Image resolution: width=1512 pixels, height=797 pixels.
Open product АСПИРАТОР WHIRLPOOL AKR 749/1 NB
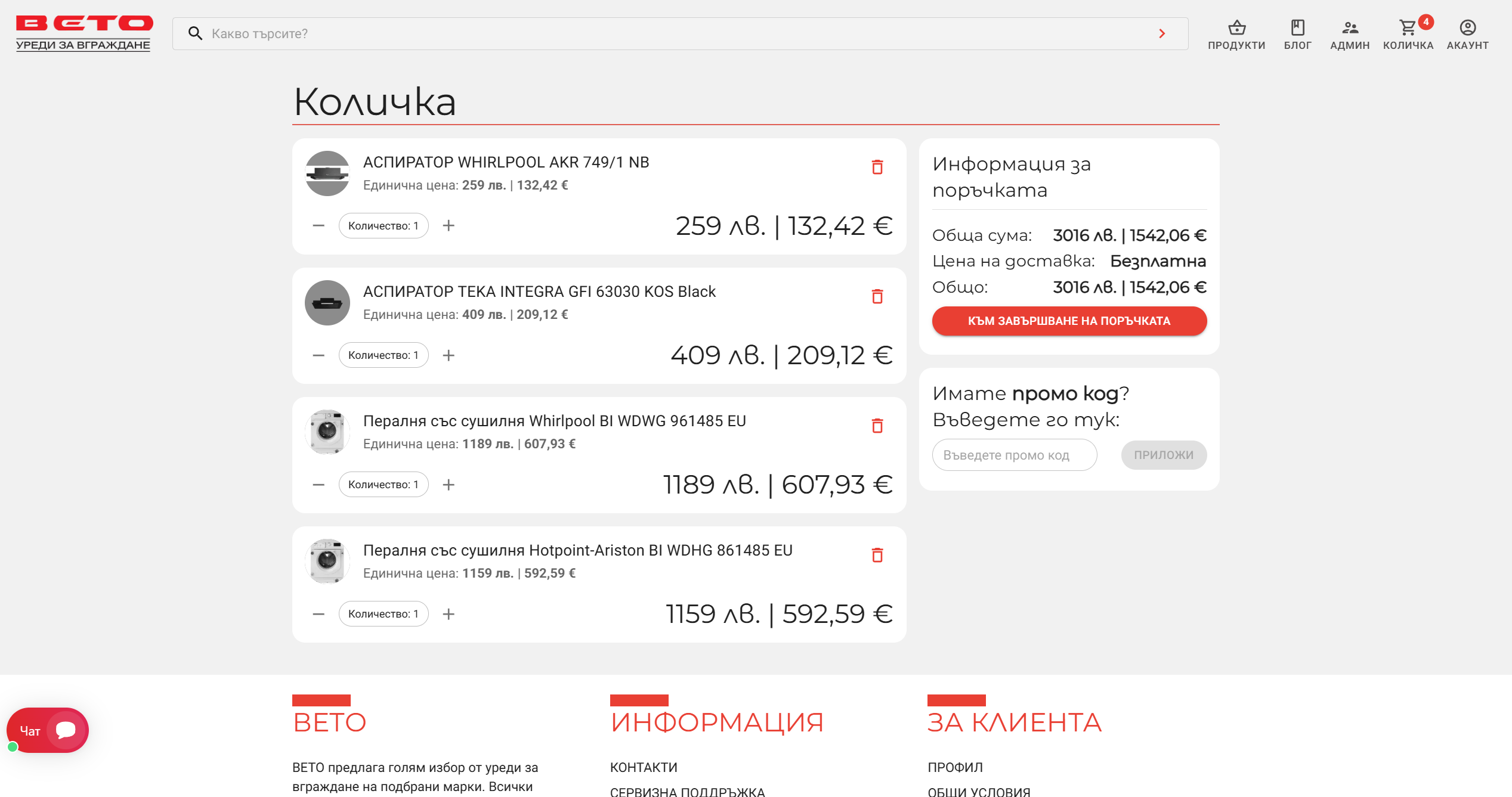point(506,162)
